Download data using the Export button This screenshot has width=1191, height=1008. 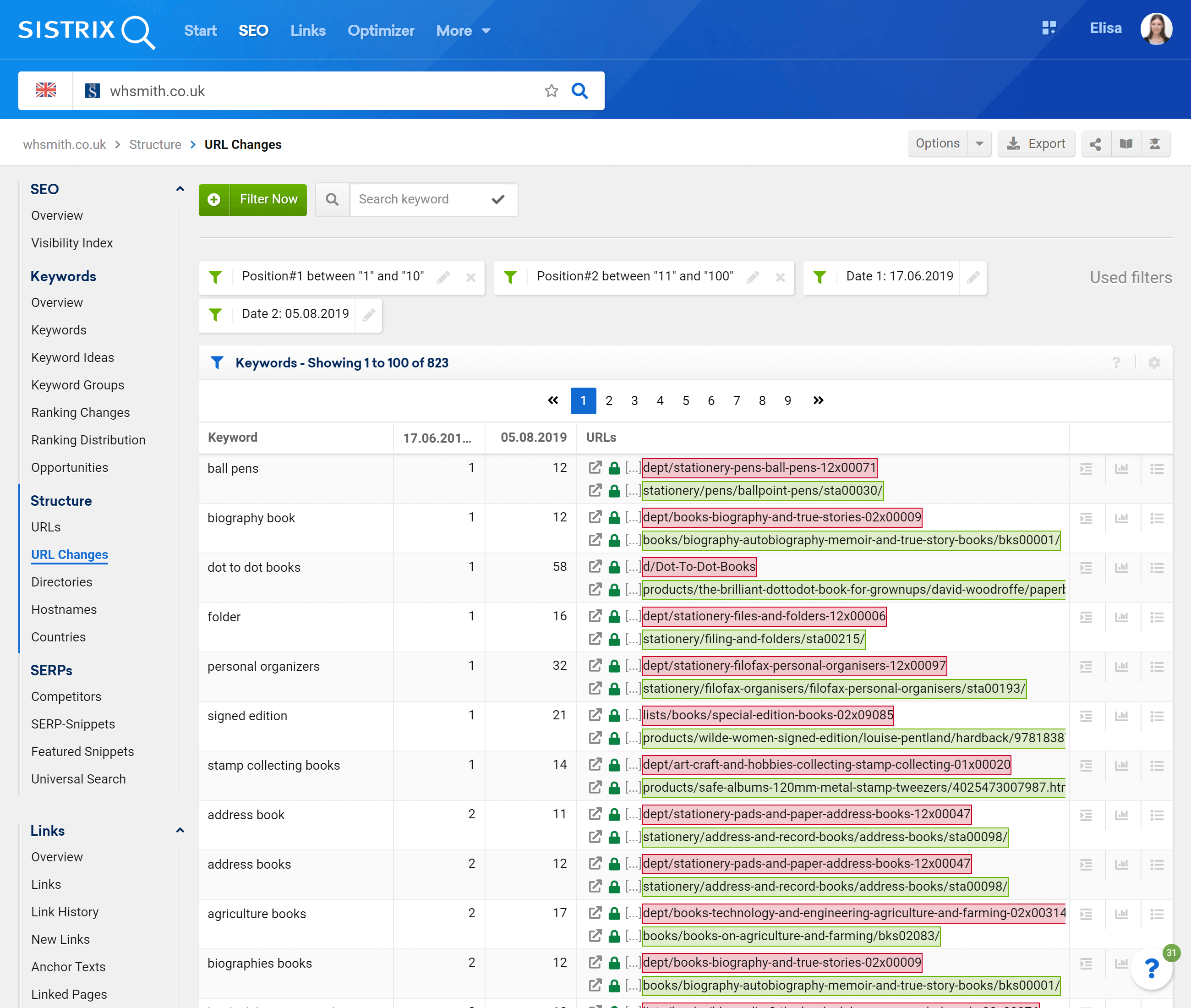pos(1036,144)
